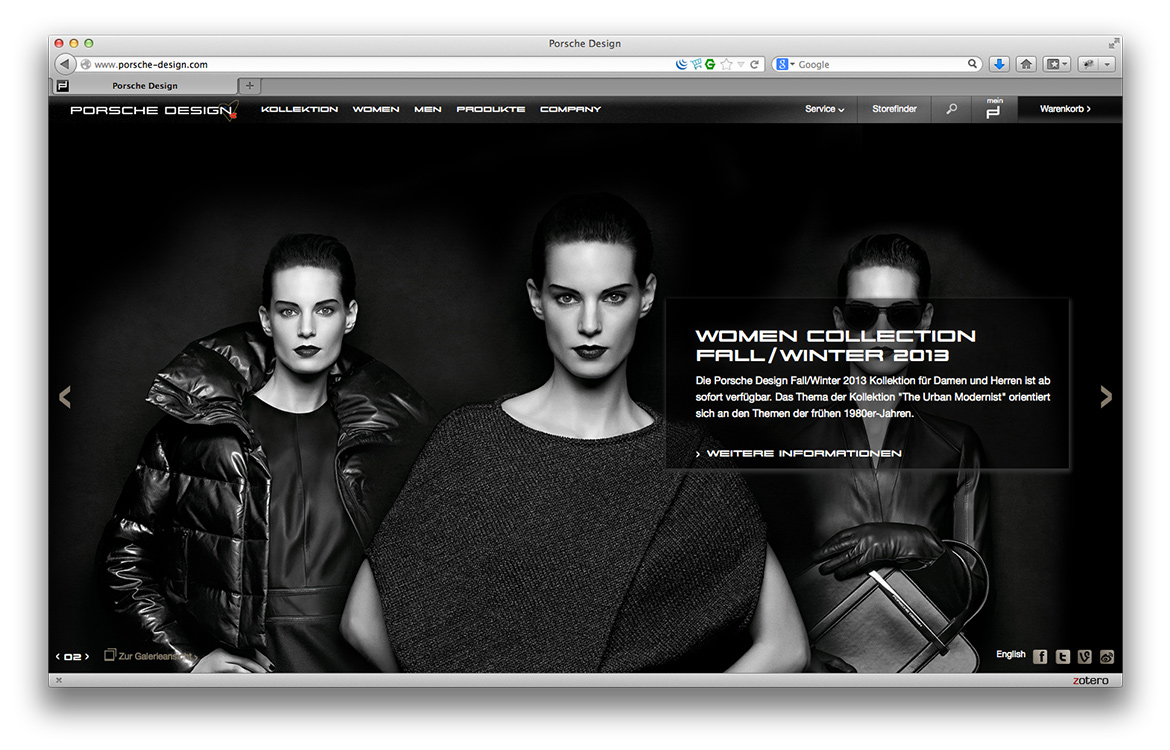Bookmark this page with star icon
The width and height of the screenshot is (1170, 750).
[727, 64]
